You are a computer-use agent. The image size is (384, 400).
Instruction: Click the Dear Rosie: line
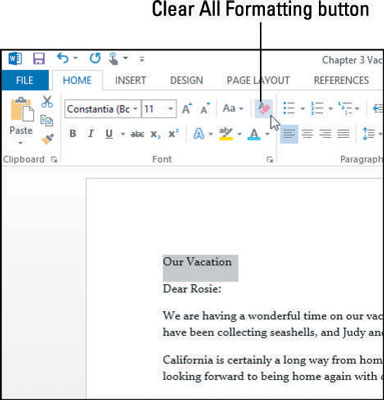click(192, 289)
